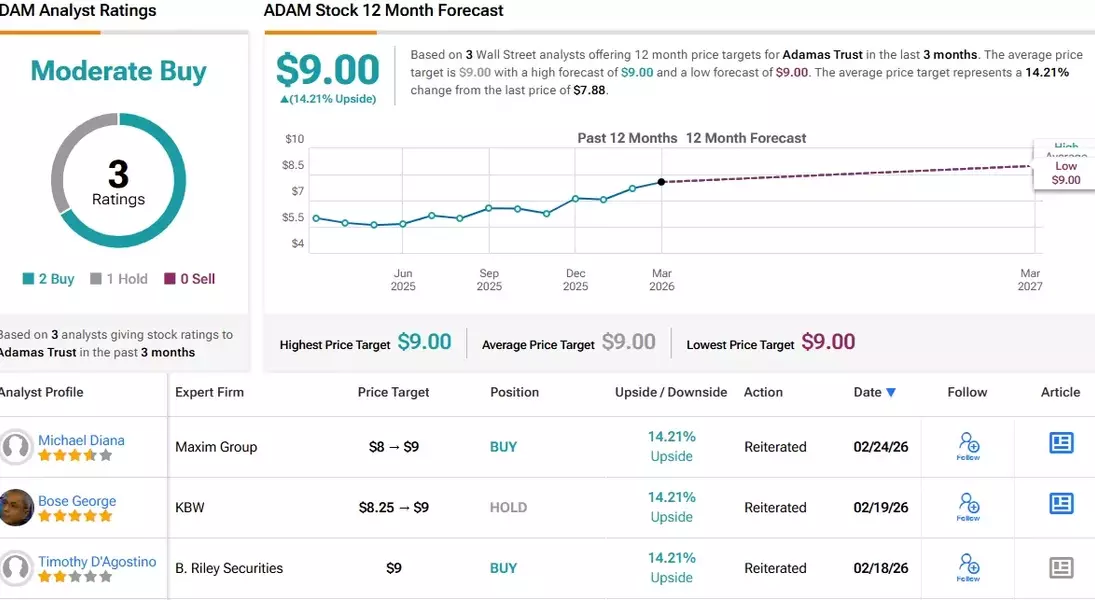Sort by Date using the arrow

[x=891, y=393]
